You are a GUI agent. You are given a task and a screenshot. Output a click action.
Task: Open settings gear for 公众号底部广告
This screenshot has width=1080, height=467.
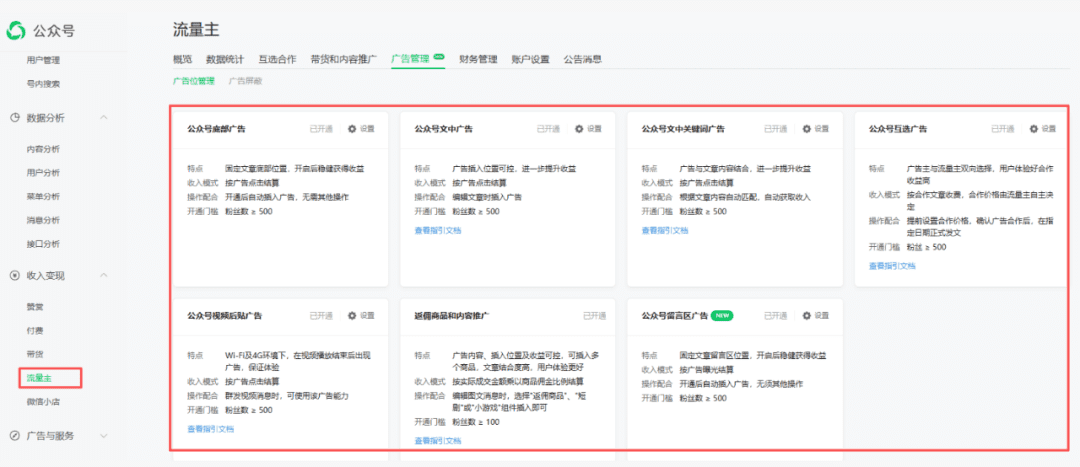352,129
